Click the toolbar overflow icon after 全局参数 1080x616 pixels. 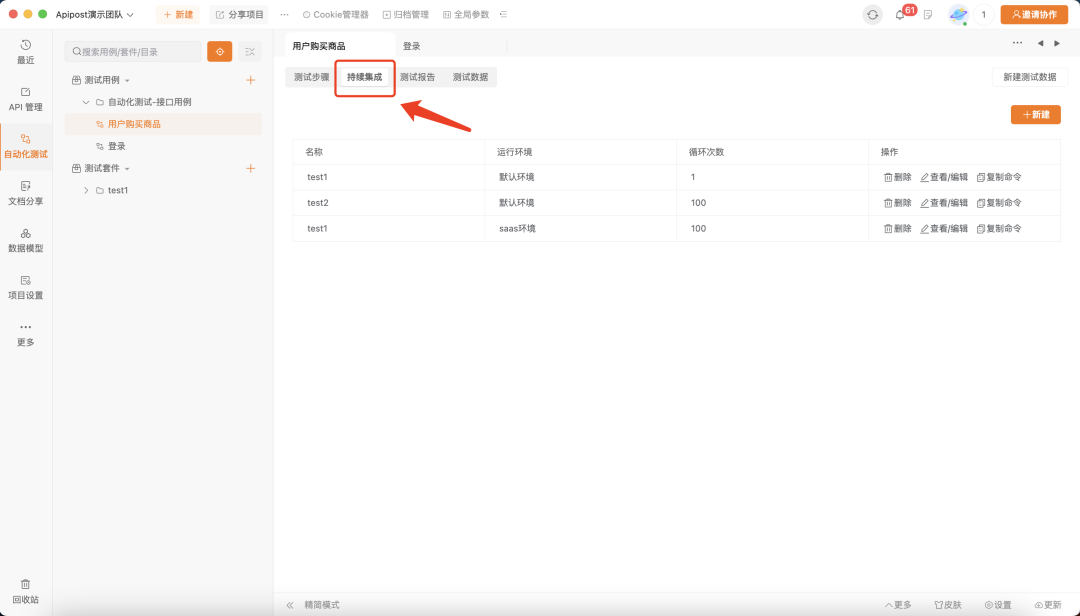point(503,14)
